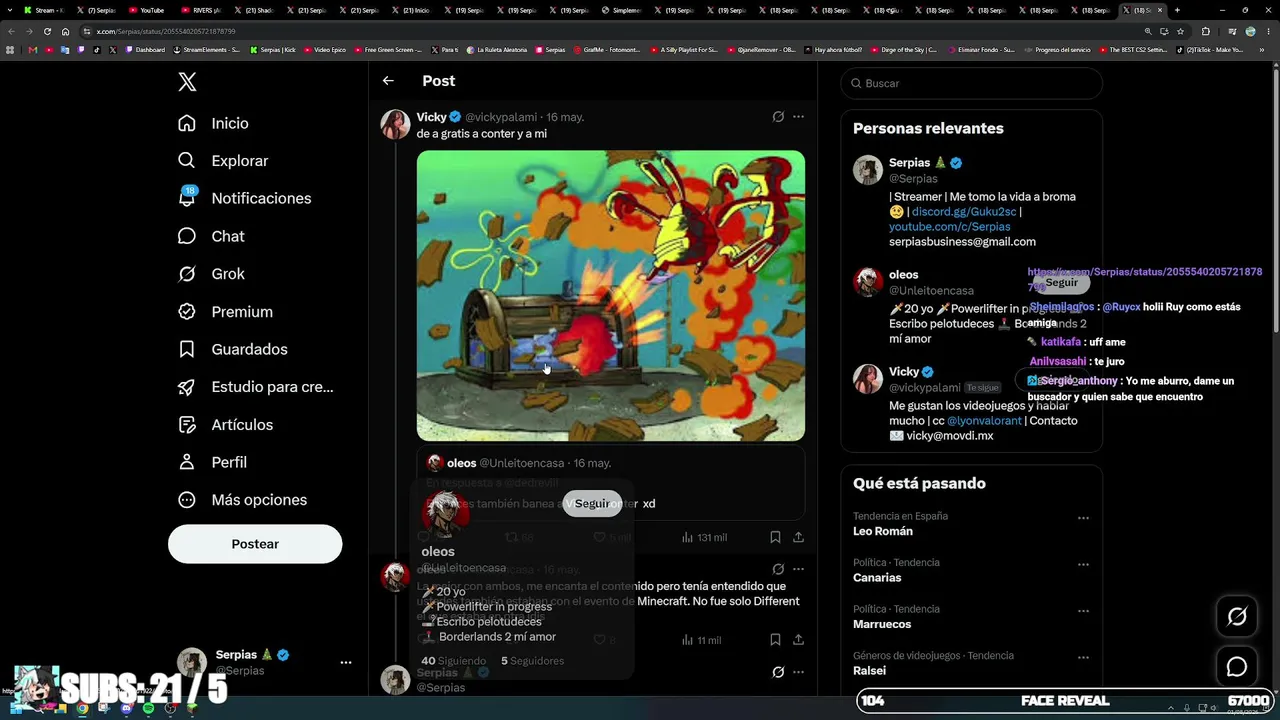View analytics showing 11 mil views
The width and height of the screenshot is (1280, 720).
tap(701, 640)
